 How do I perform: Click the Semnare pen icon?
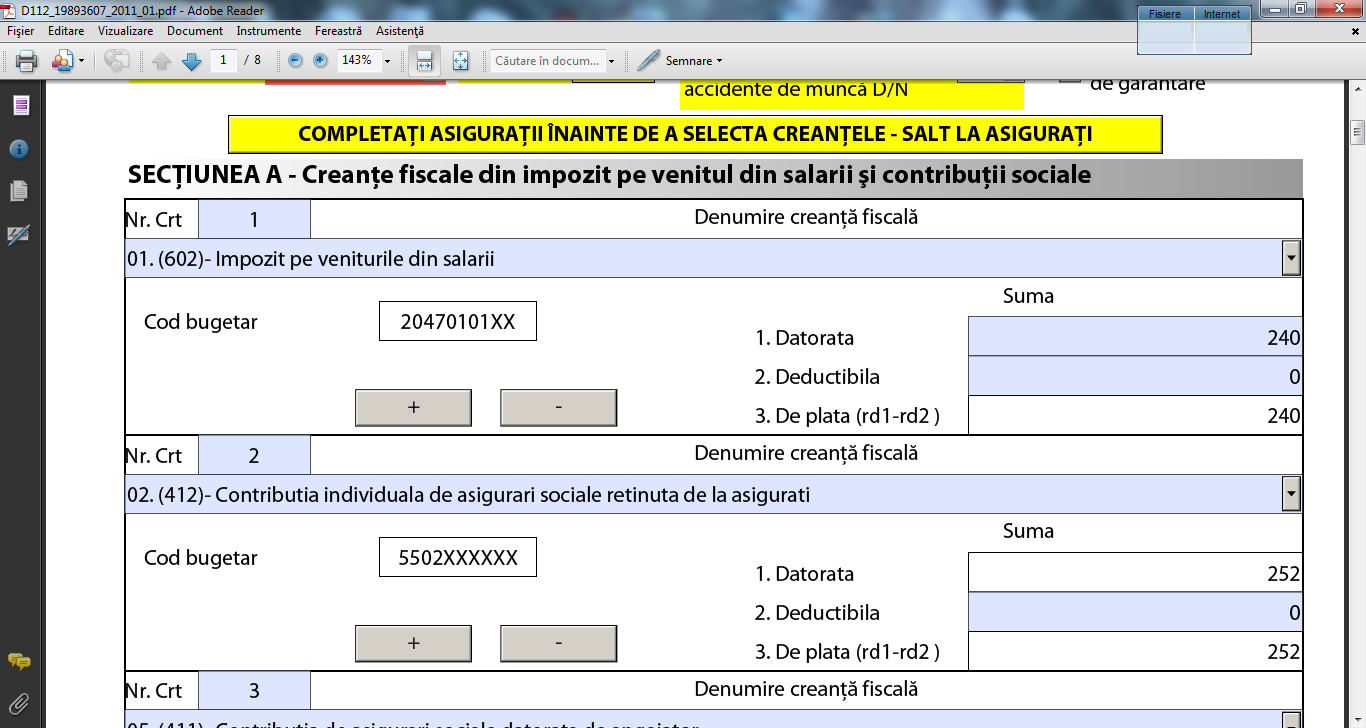(649, 60)
